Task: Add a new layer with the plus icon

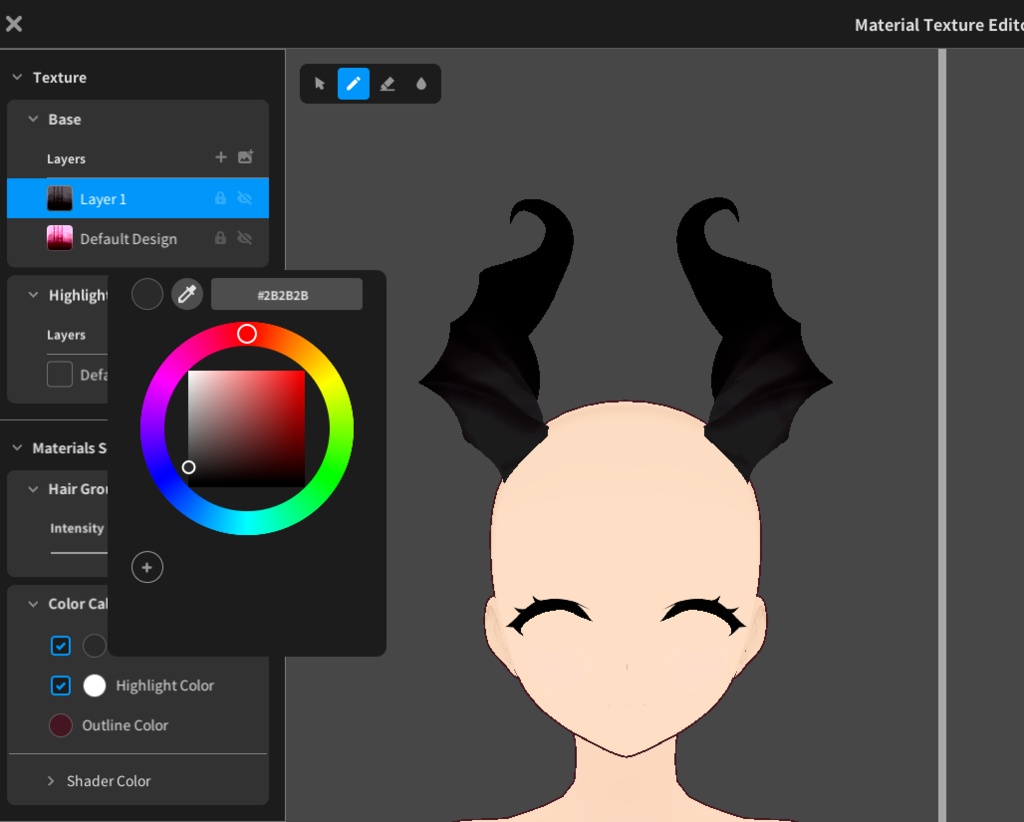Action: pos(220,157)
